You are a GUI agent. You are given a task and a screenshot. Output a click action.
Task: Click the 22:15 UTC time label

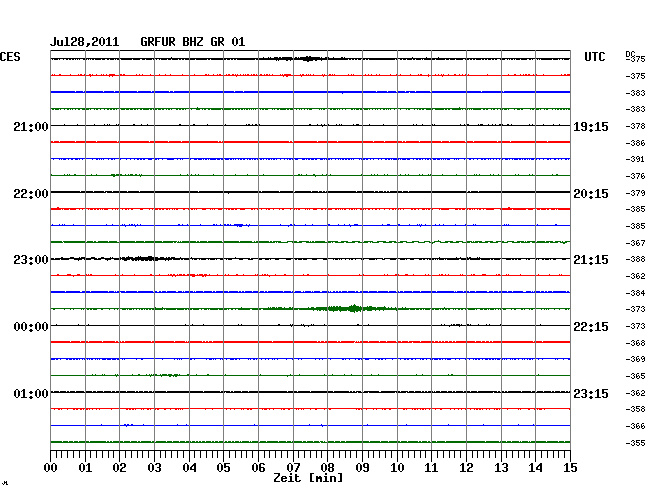pyautogui.click(x=591, y=327)
